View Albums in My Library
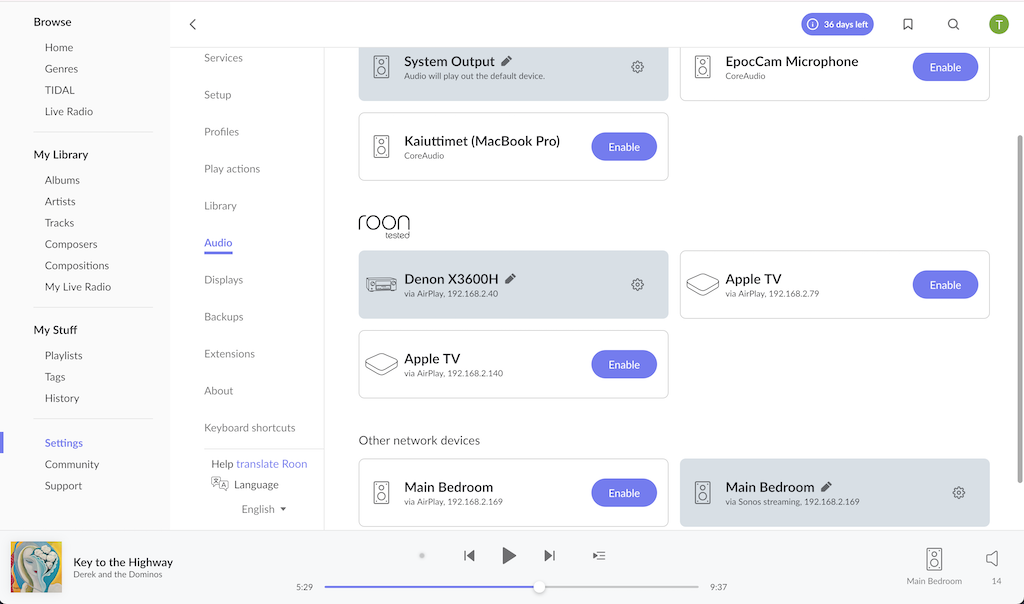 [62, 180]
